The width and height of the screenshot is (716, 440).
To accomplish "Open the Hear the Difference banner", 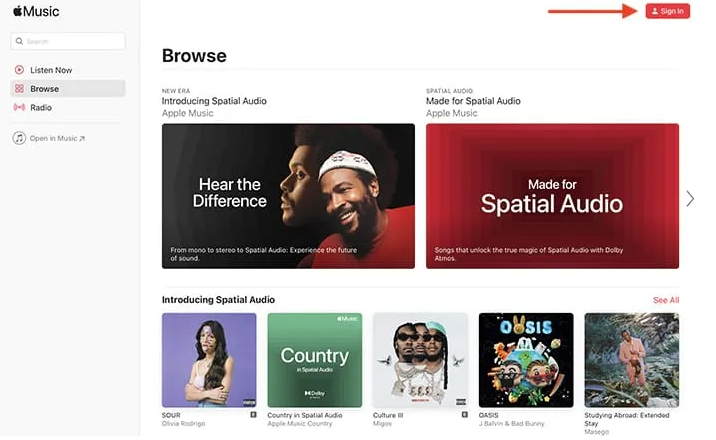I will 288,196.
